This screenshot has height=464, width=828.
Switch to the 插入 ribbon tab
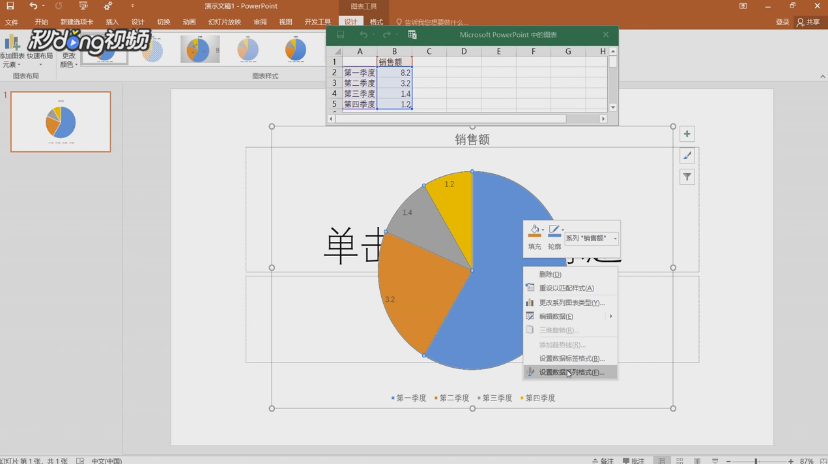coord(112,22)
